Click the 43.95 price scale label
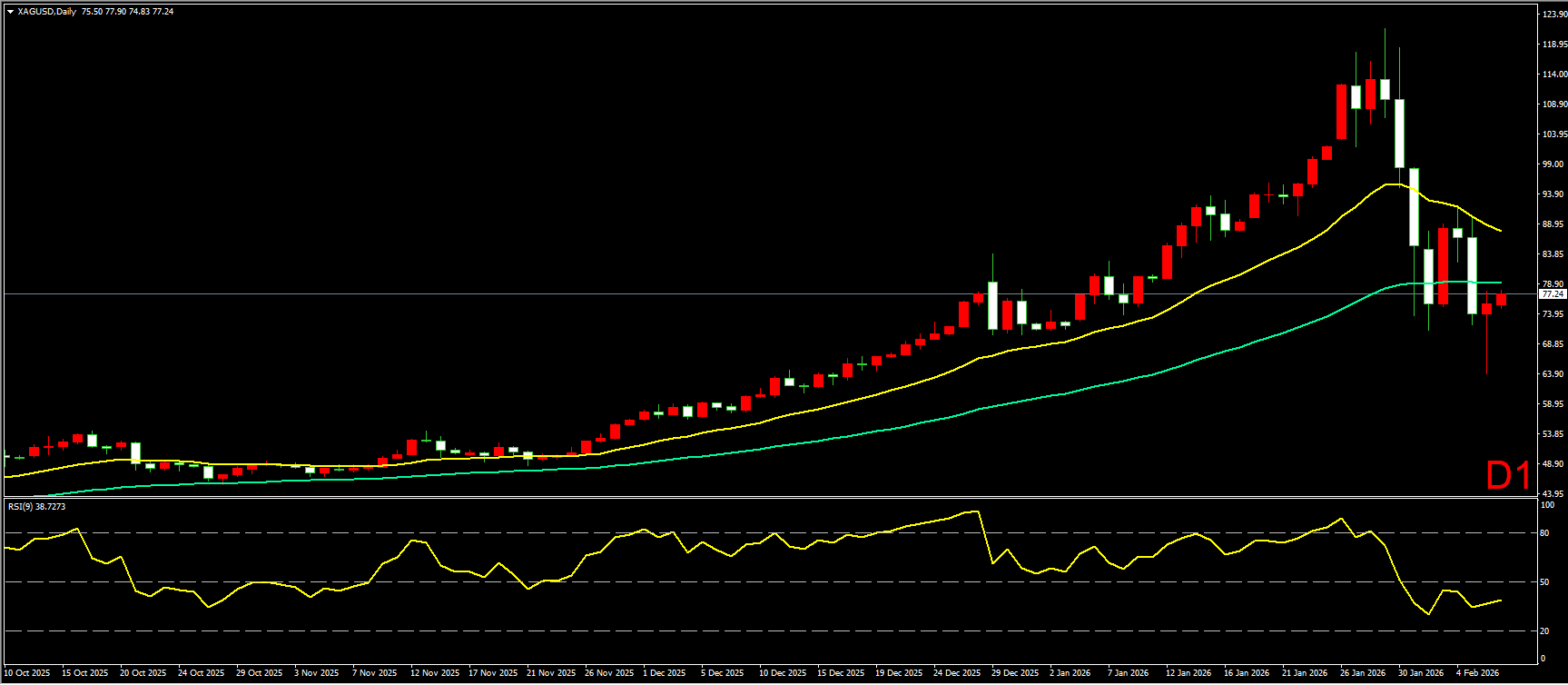This screenshot has width=1568, height=685. (x=1553, y=494)
